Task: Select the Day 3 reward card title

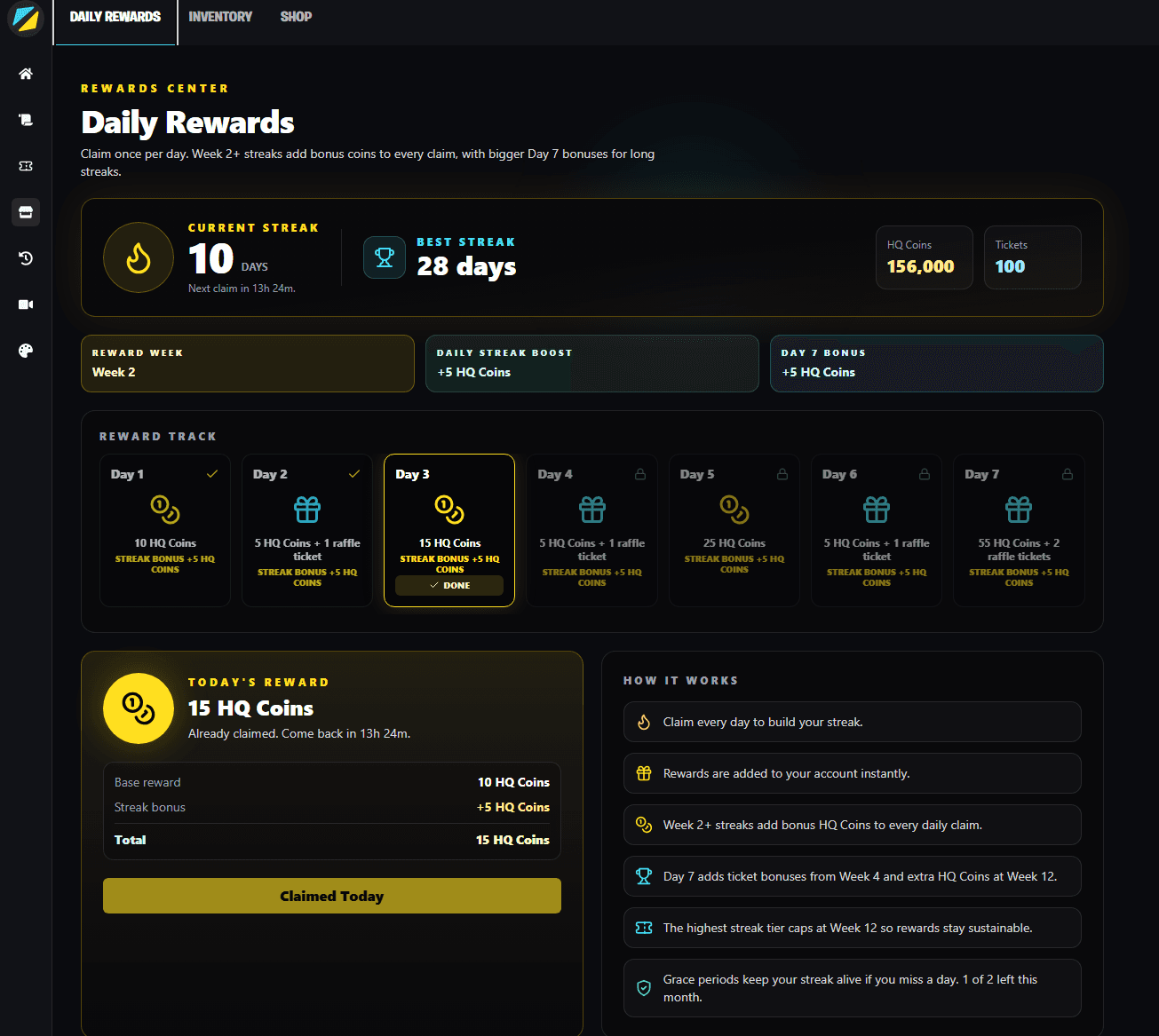Action: [412, 474]
